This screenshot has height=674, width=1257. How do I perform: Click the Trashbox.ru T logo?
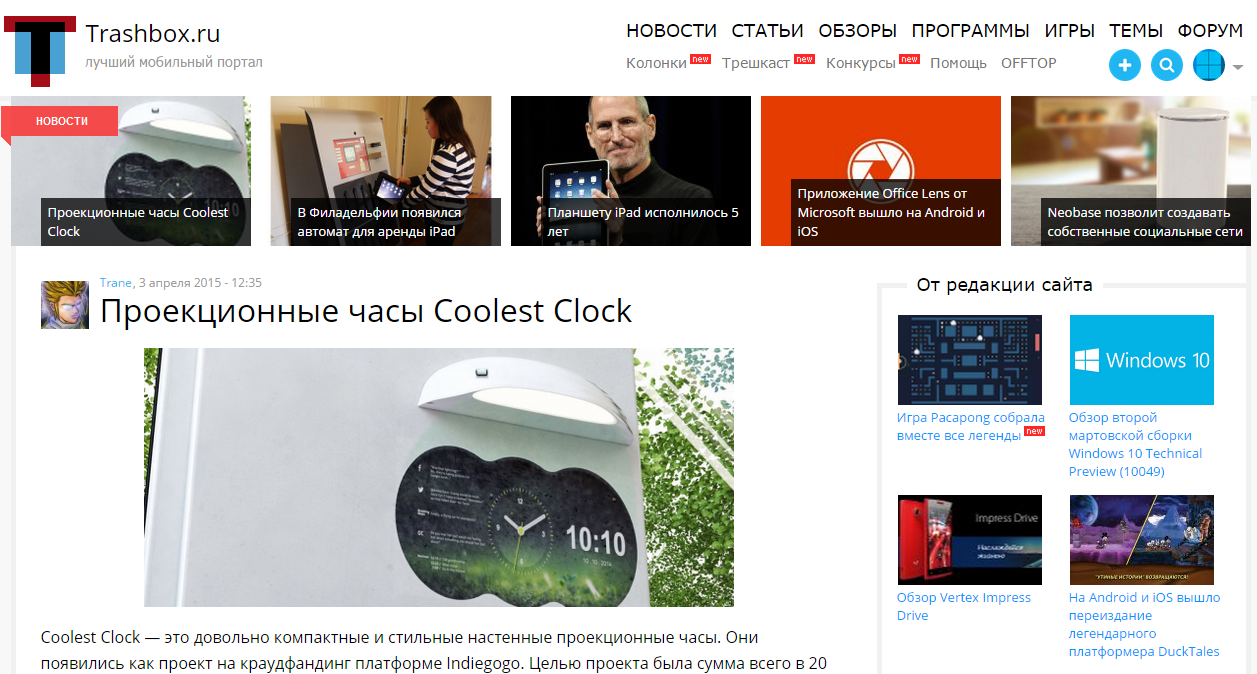click(40, 51)
